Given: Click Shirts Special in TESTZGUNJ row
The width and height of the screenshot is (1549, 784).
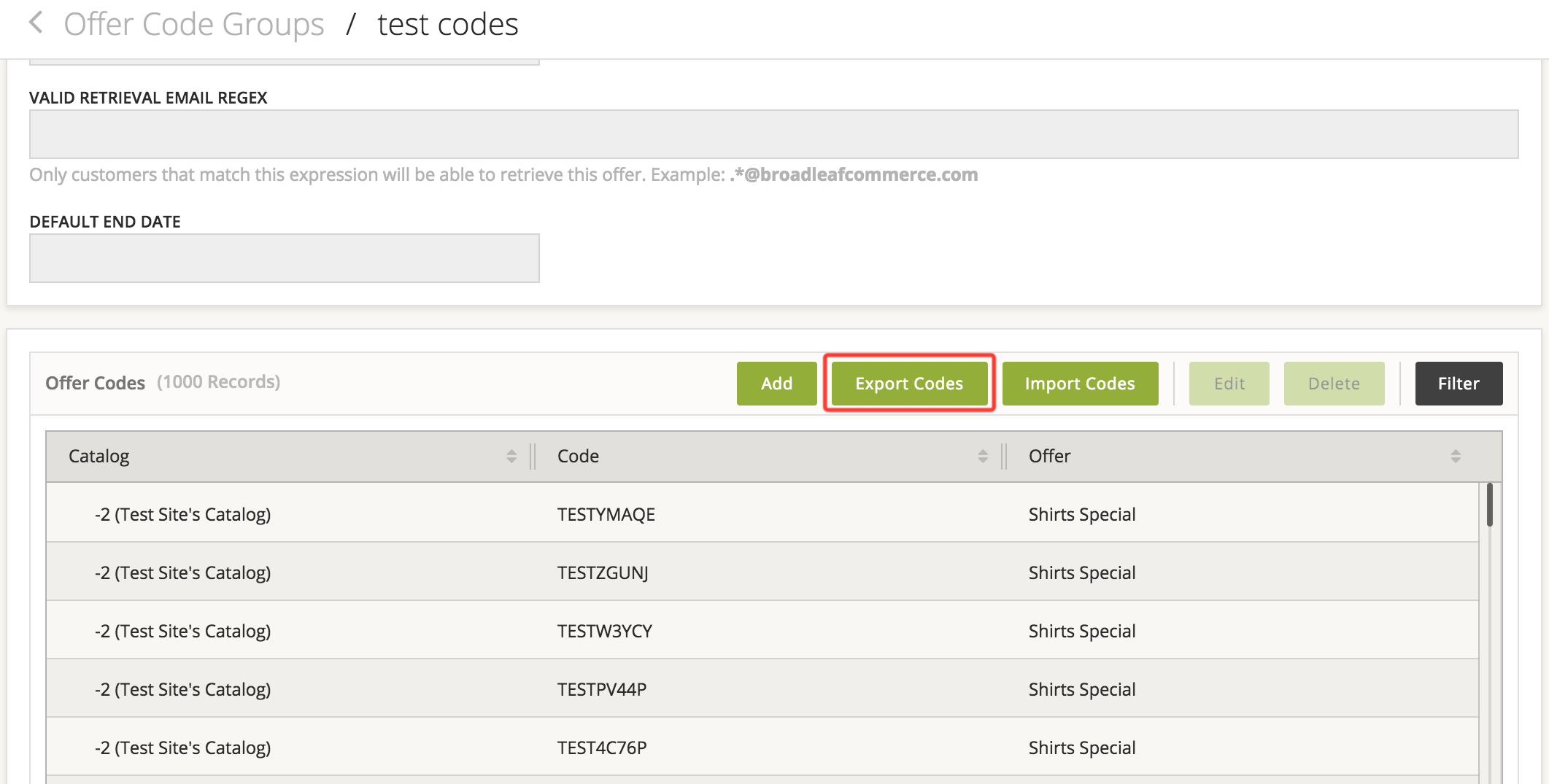Looking at the screenshot, I should (1082, 573).
